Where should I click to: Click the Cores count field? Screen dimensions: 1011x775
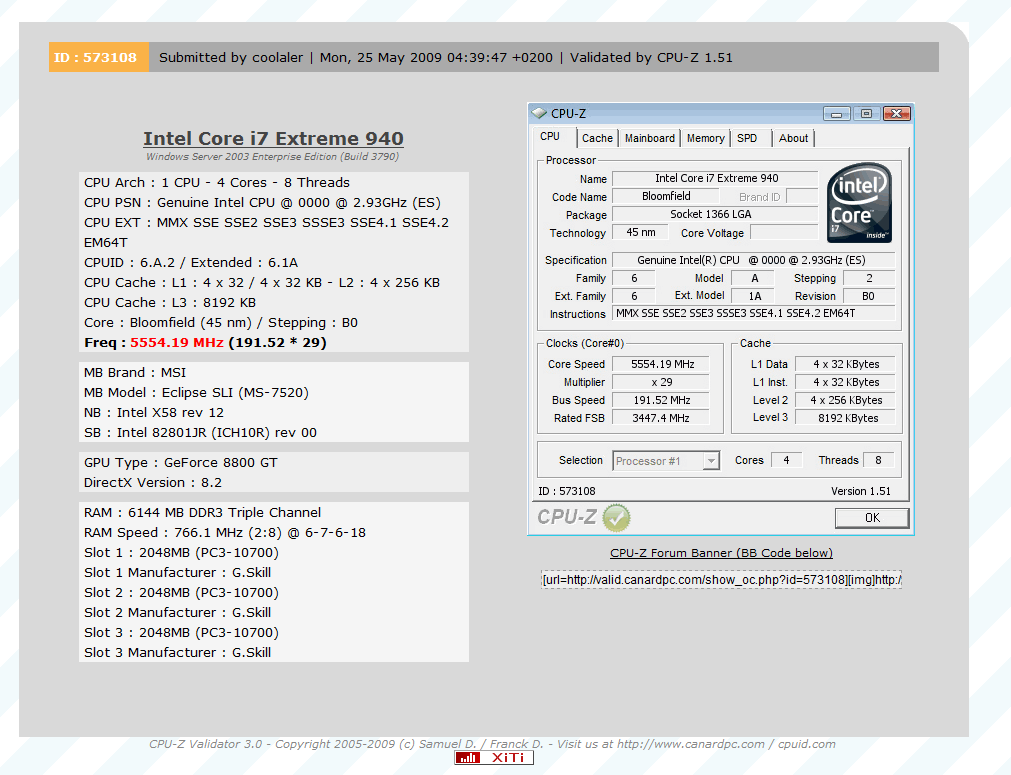click(787, 460)
